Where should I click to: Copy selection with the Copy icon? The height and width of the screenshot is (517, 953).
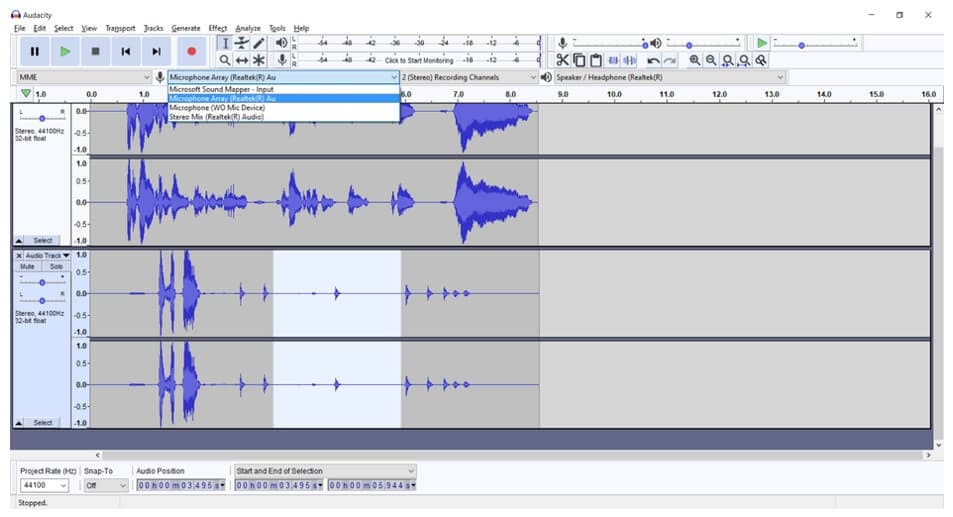[x=579, y=60]
